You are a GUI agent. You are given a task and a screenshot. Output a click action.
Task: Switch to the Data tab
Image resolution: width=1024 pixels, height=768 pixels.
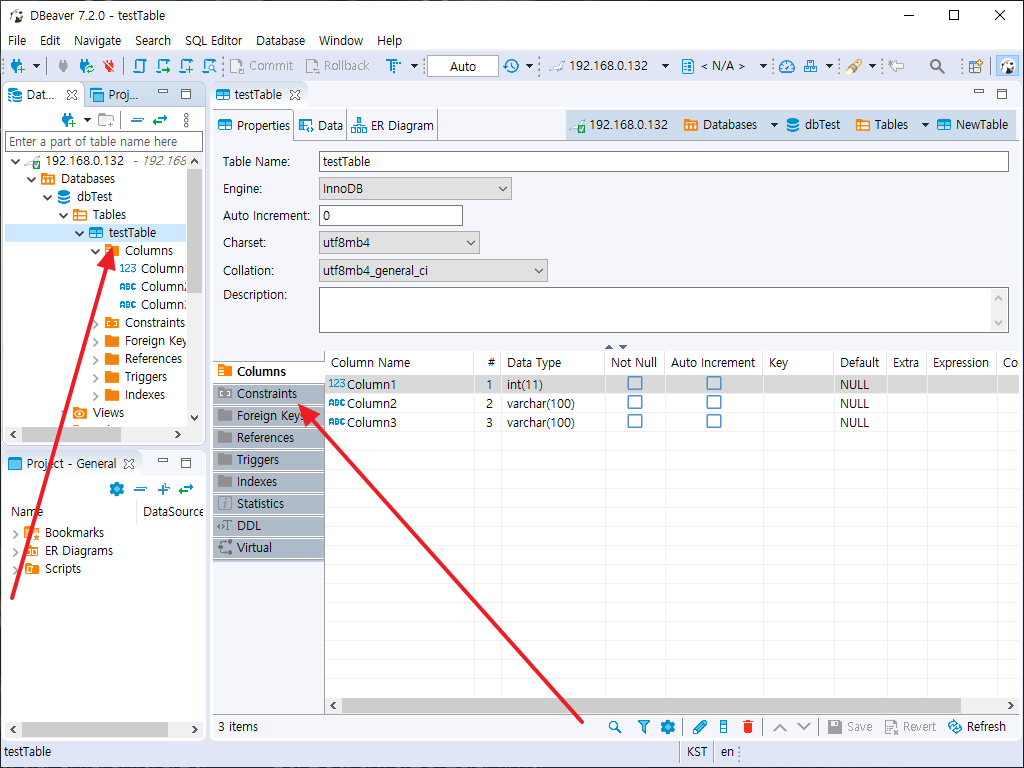tap(321, 125)
